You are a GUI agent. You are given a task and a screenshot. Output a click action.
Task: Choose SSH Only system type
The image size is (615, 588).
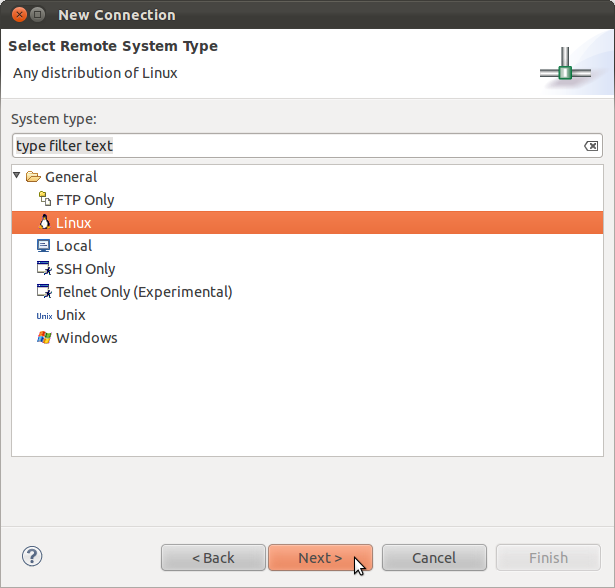86,269
